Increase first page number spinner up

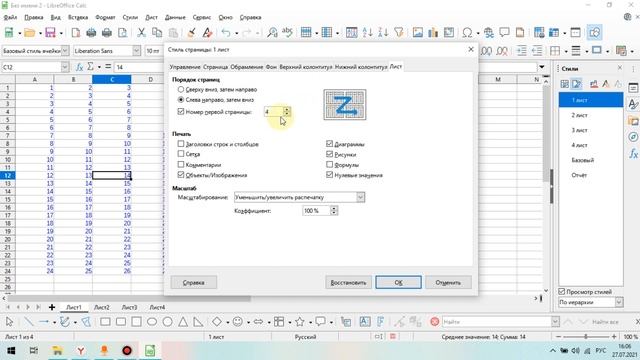click(287, 109)
